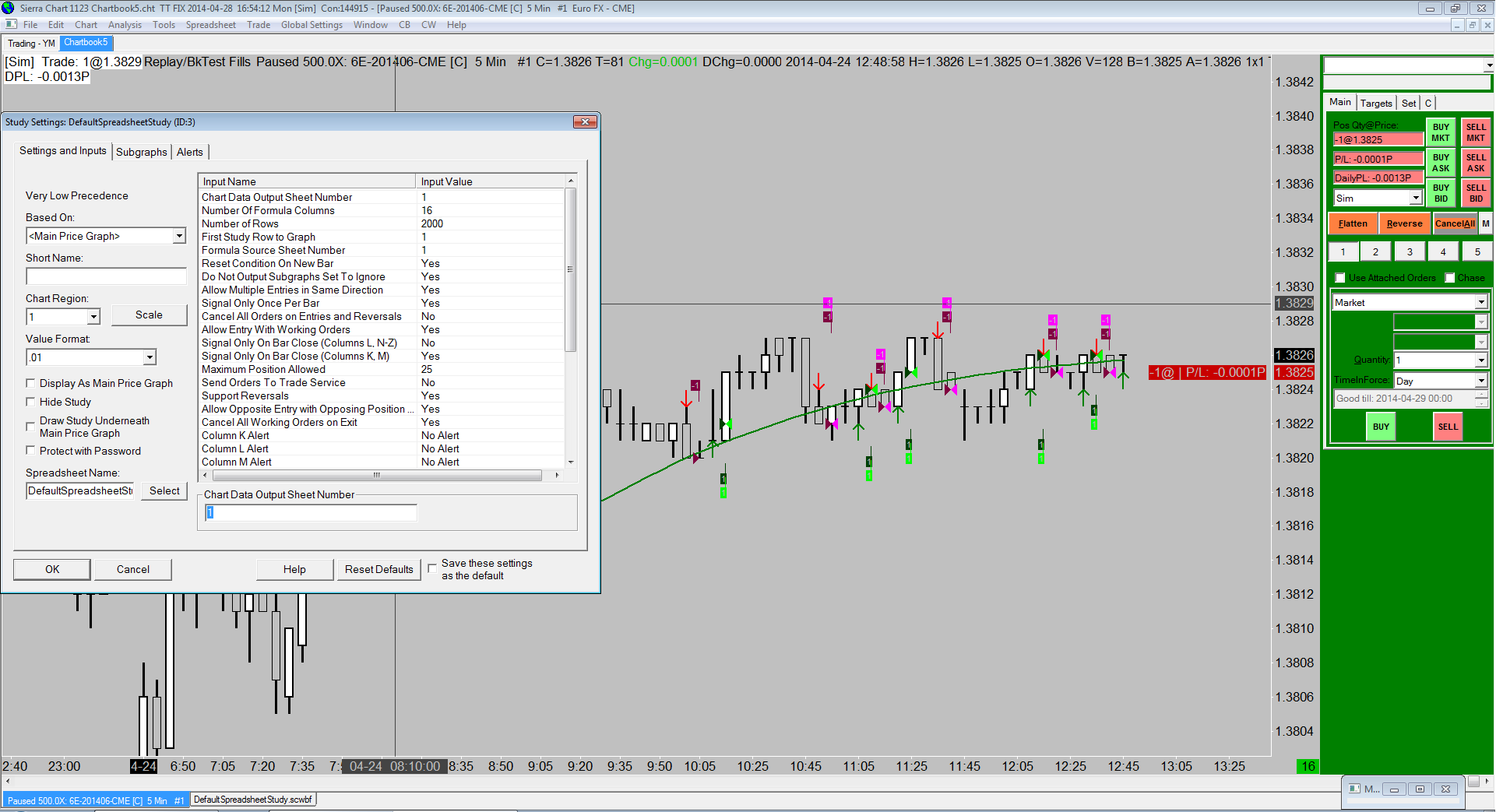Click Select next to Spreadsheet Name
Screen dimensions: 1496x812
(164, 490)
